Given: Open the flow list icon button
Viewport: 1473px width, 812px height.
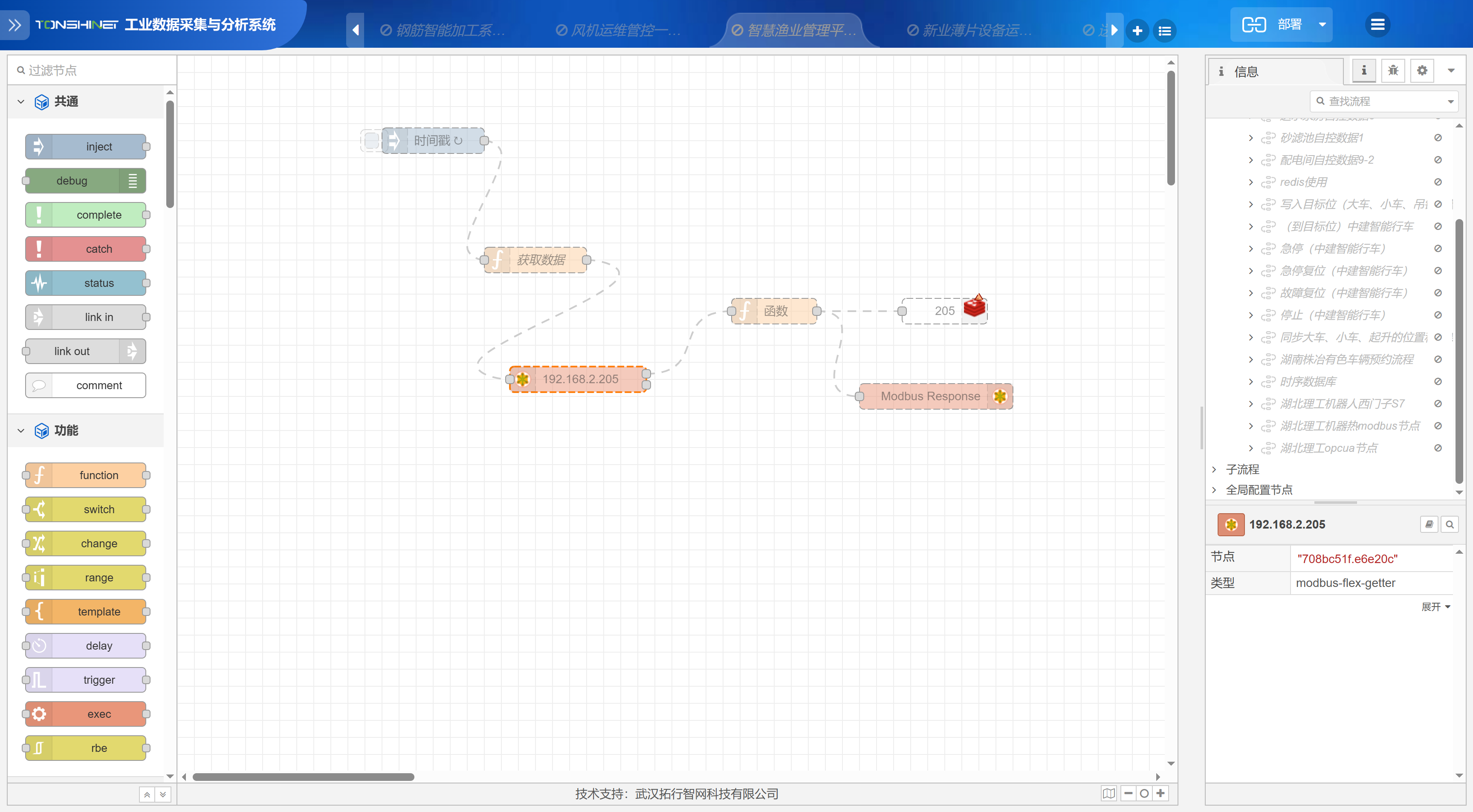Looking at the screenshot, I should 1164,30.
